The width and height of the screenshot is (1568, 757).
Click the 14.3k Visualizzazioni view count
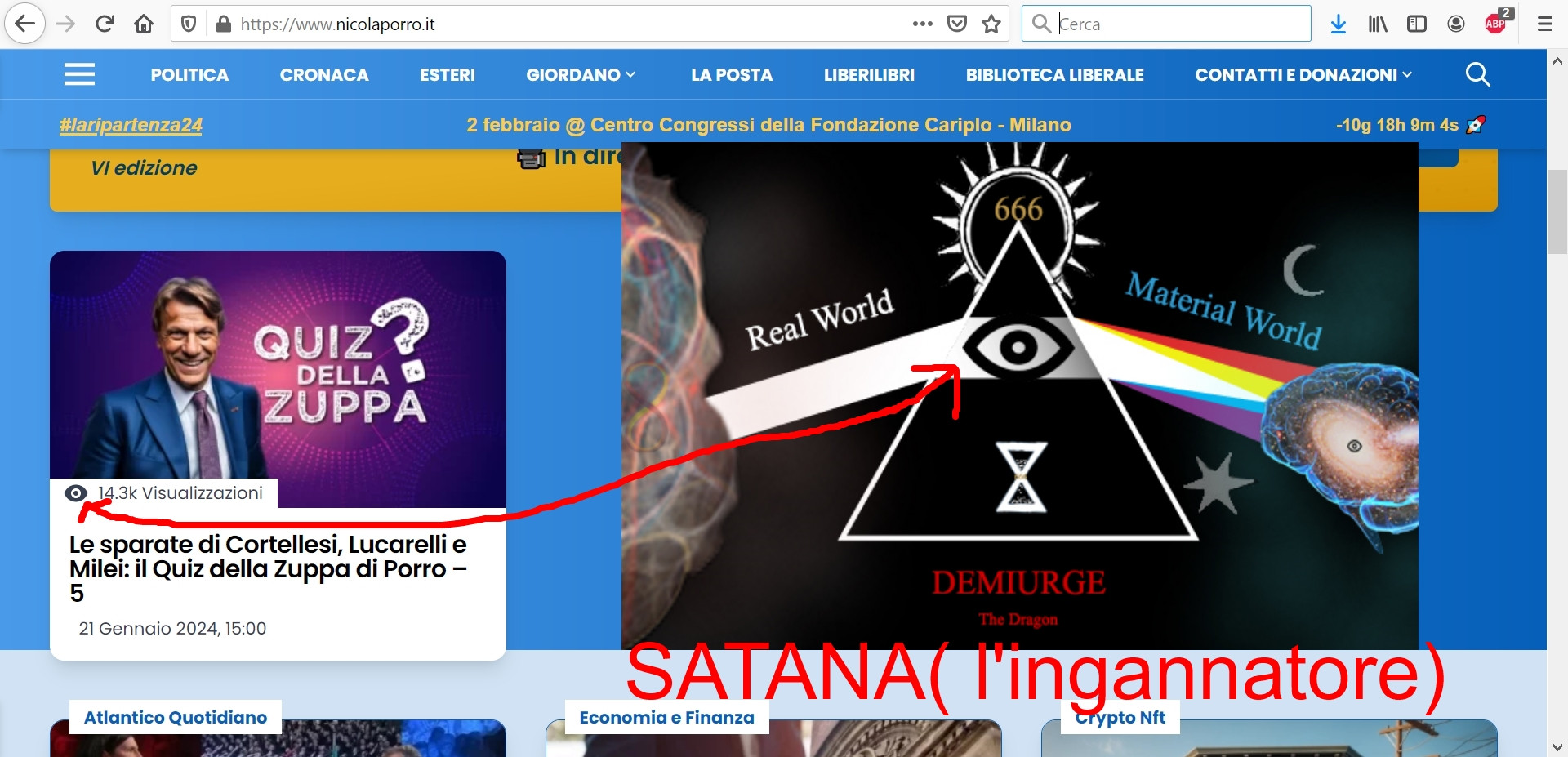(x=180, y=493)
